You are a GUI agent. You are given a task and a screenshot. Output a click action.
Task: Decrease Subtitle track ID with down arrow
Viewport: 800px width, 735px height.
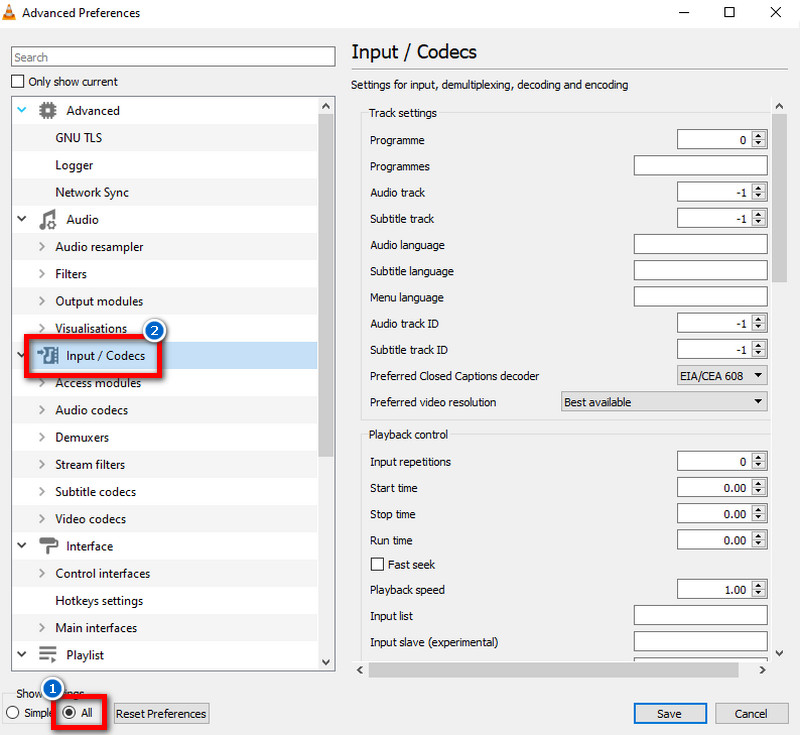click(759, 354)
